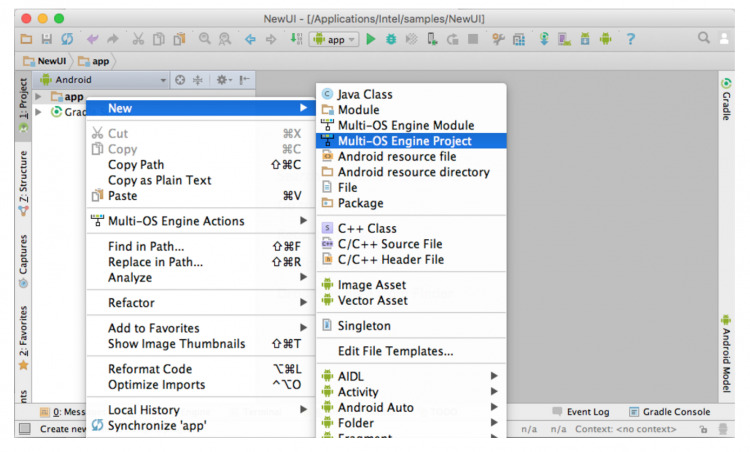Image resolution: width=750 pixels, height=452 pixels.
Task: Select Java Class in New submenu
Action: 411,94
